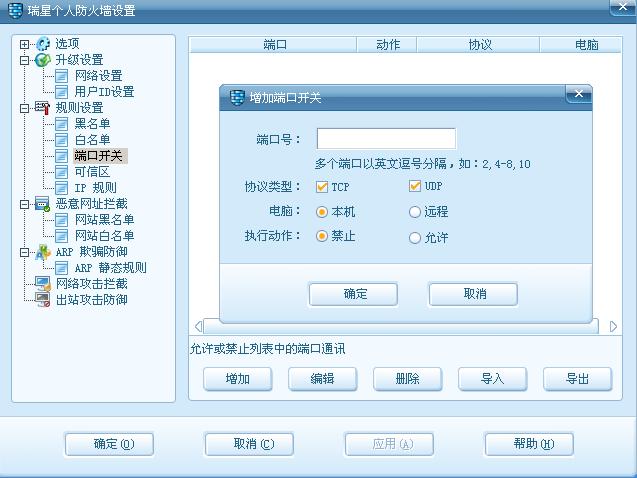
Task: Click the page icon beside 用户ID设置
Action: (61, 92)
